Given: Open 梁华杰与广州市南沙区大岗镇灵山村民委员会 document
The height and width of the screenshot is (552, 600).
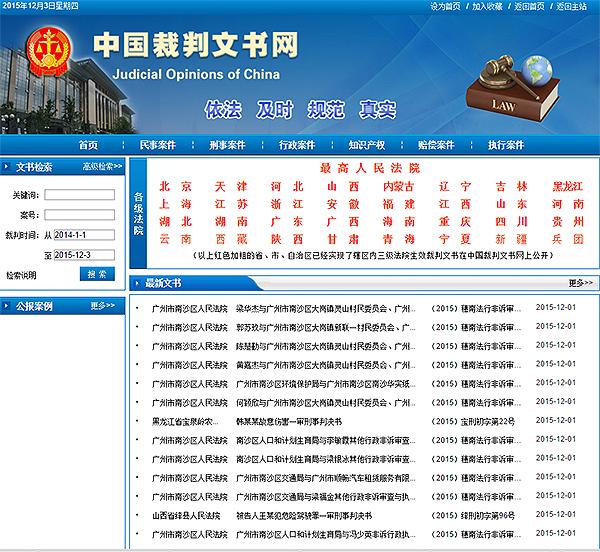Looking at the screenshot, I should click(x=326, y=308).
